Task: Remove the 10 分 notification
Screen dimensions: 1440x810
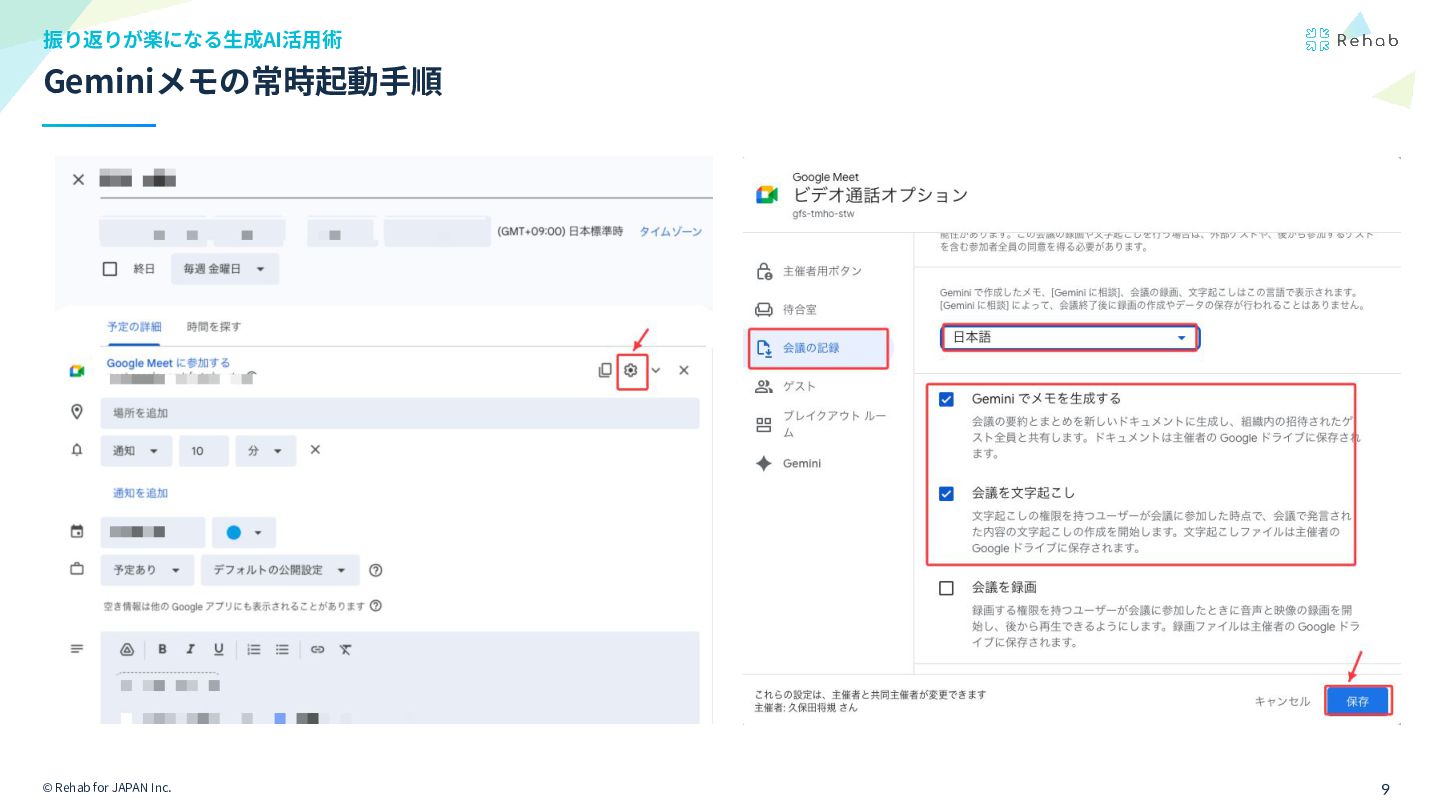Action: [x=315, y=450]
